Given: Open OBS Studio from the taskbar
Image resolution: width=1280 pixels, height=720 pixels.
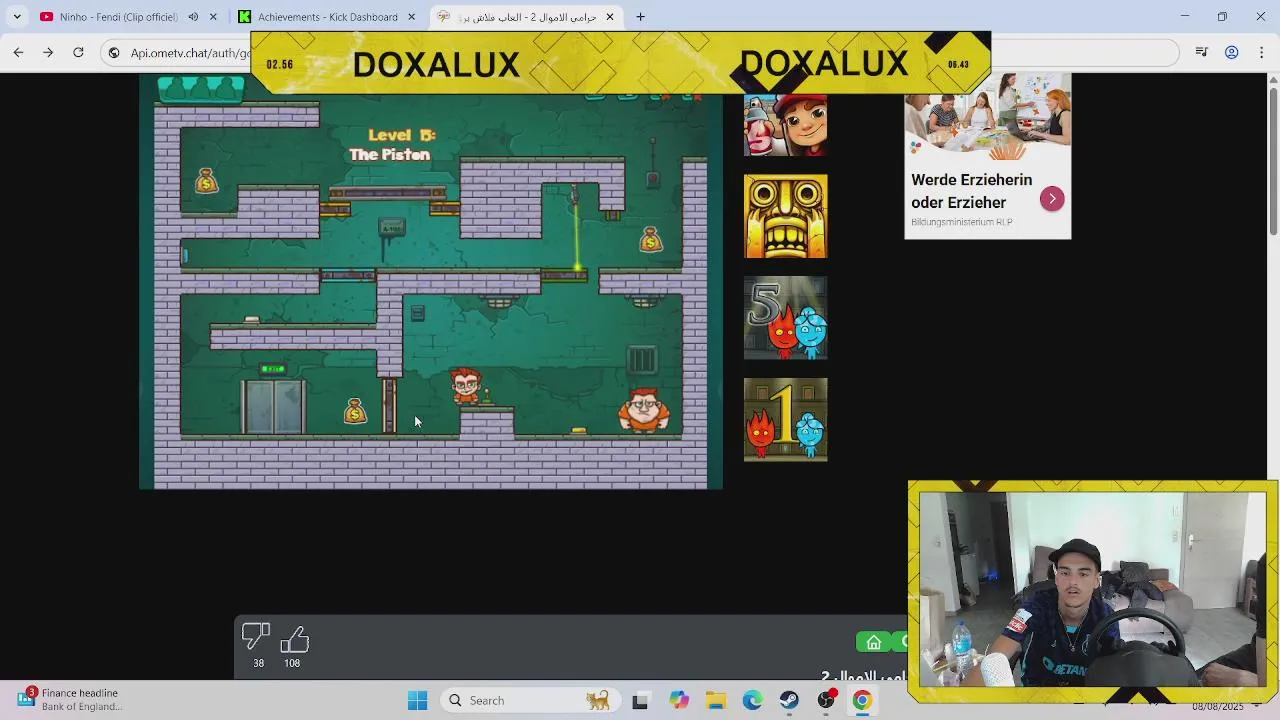Looking at the screenshot, I should [826, 700].
